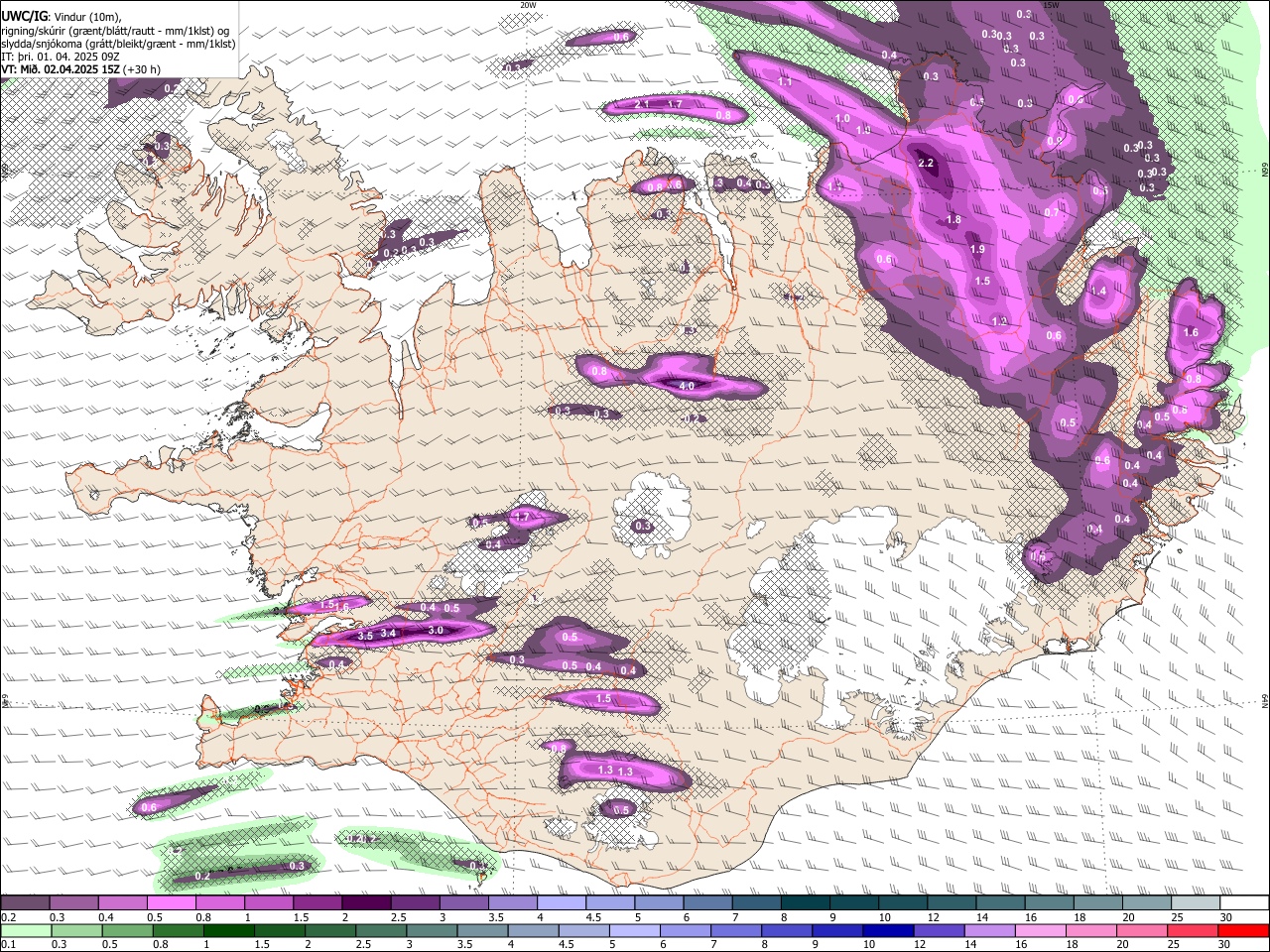This screenshot has height=952, width=1270.
Task: Click the 2.1 snowfall value on map
Action: tap(641, 104)
